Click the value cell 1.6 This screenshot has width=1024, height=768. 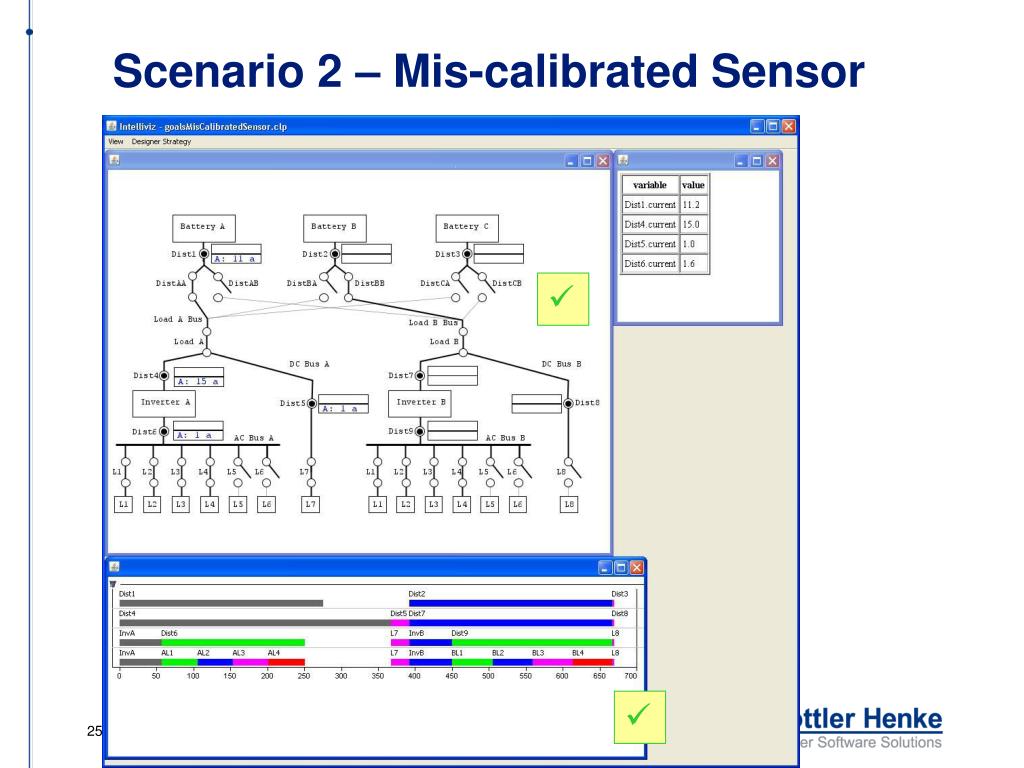pyautogui.click(x=694, y=264)
